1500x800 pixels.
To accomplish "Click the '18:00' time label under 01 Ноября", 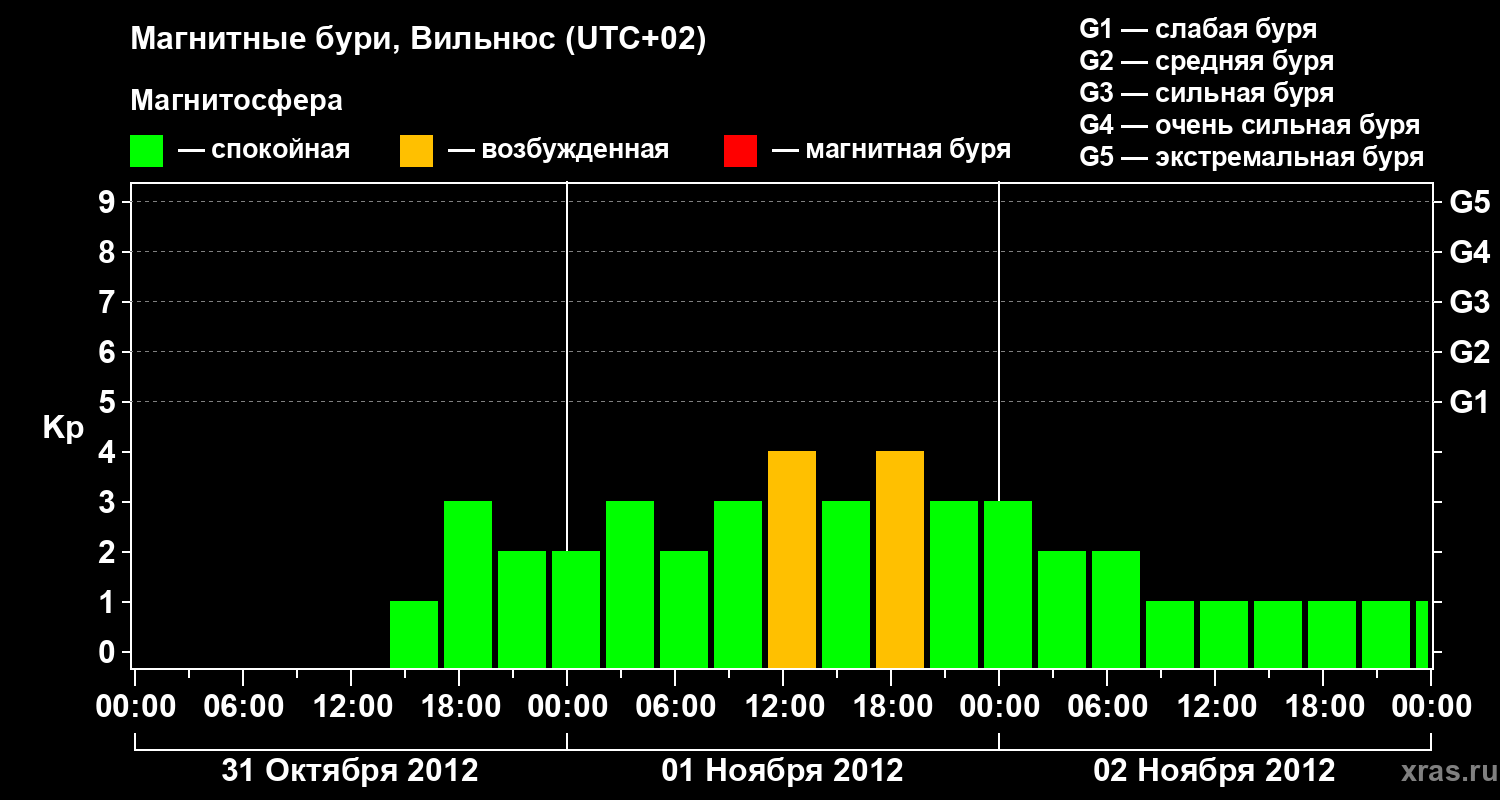I will point(892,707).
